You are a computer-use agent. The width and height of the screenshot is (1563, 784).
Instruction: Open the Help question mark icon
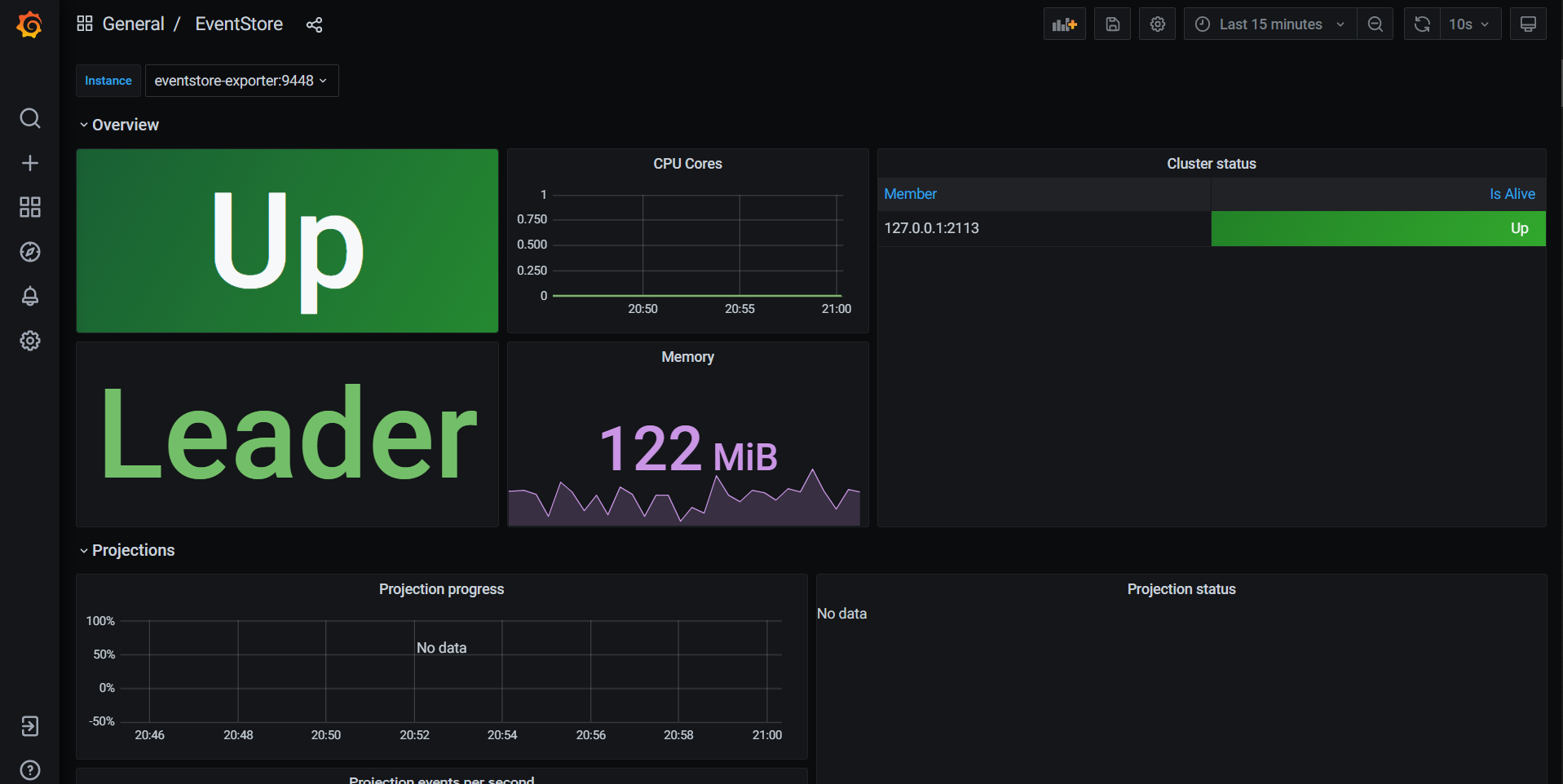tap(30, 770)
